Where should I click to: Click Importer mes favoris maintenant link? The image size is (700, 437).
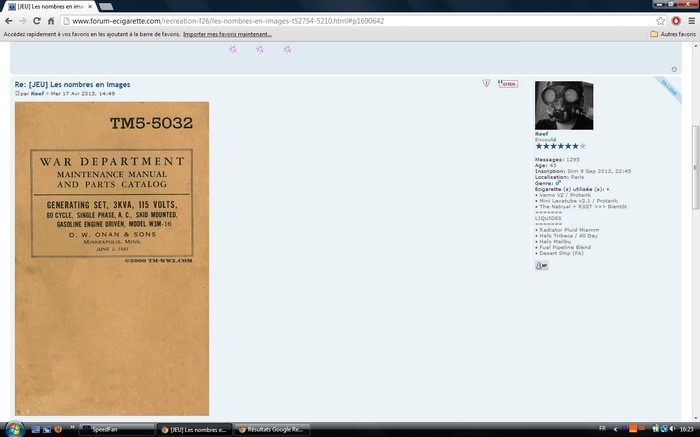tap(227, 34)
